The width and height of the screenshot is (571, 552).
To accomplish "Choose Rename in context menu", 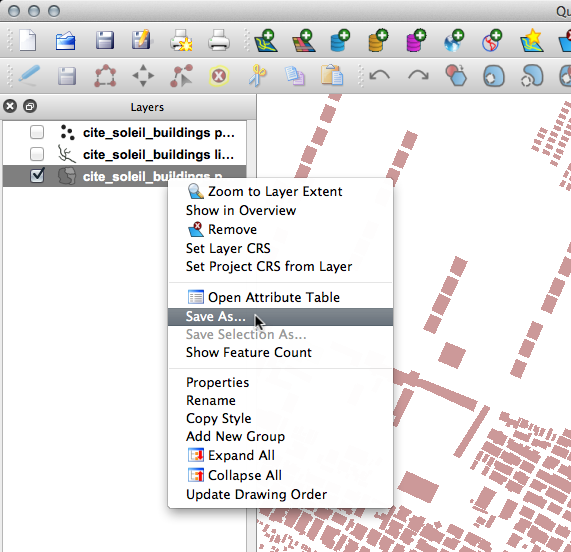I will (x=280, y=401).
